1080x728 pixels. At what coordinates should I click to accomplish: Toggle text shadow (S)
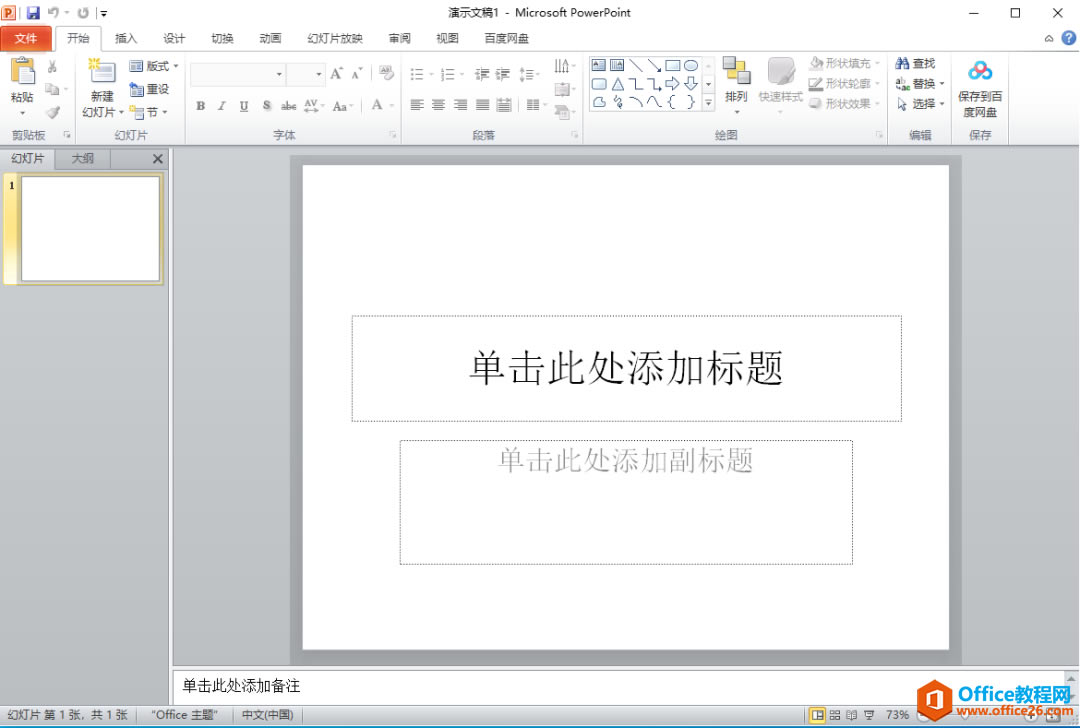[267, 105]
